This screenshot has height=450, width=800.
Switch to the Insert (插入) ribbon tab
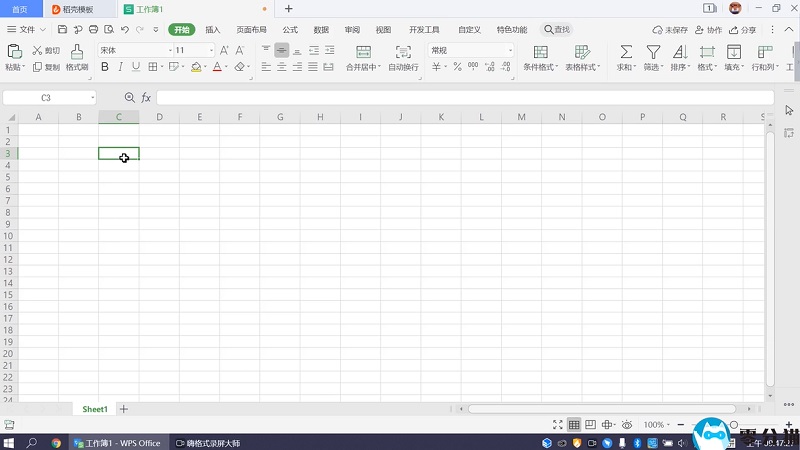(x=213, y=30)
